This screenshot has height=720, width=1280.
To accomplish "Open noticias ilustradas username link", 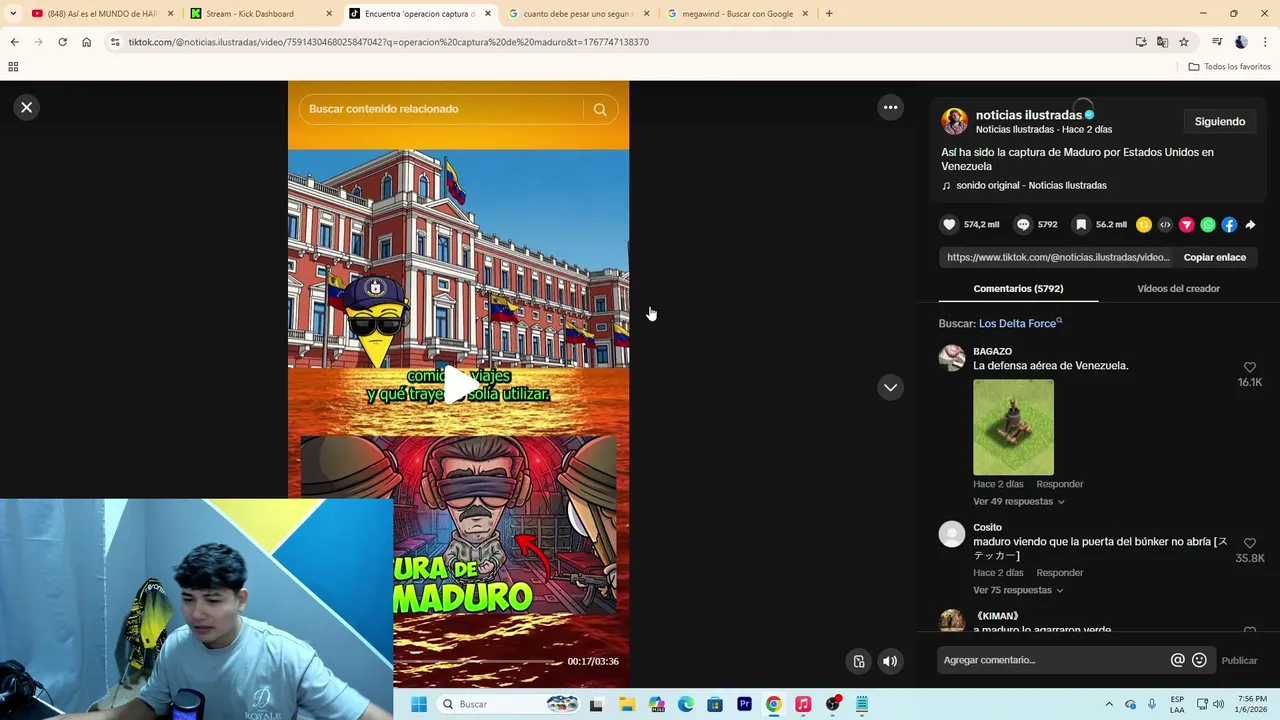I will pyautogui.click(x=1028, y=115).
